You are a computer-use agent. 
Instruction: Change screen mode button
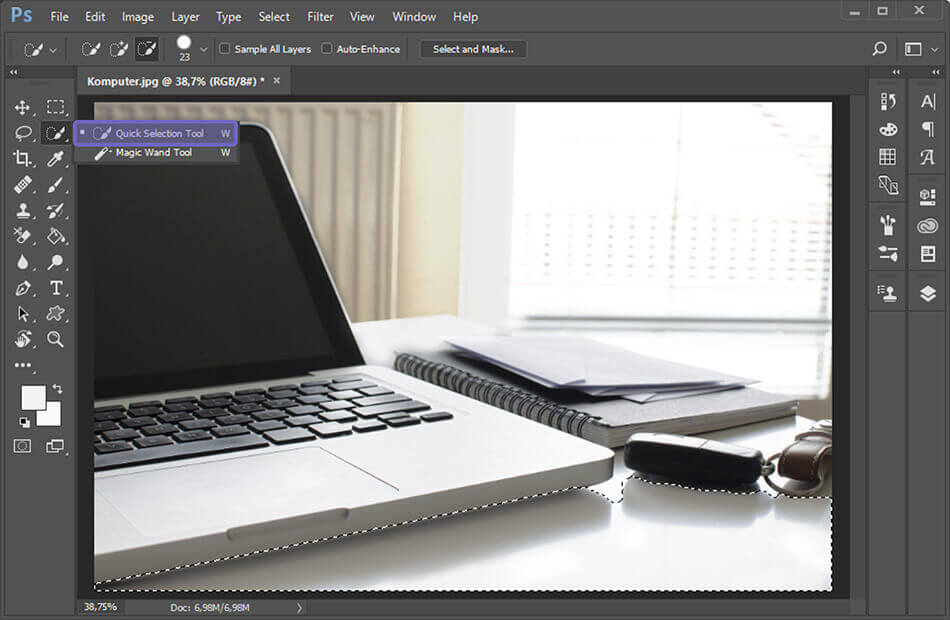[x=55, y=447]
